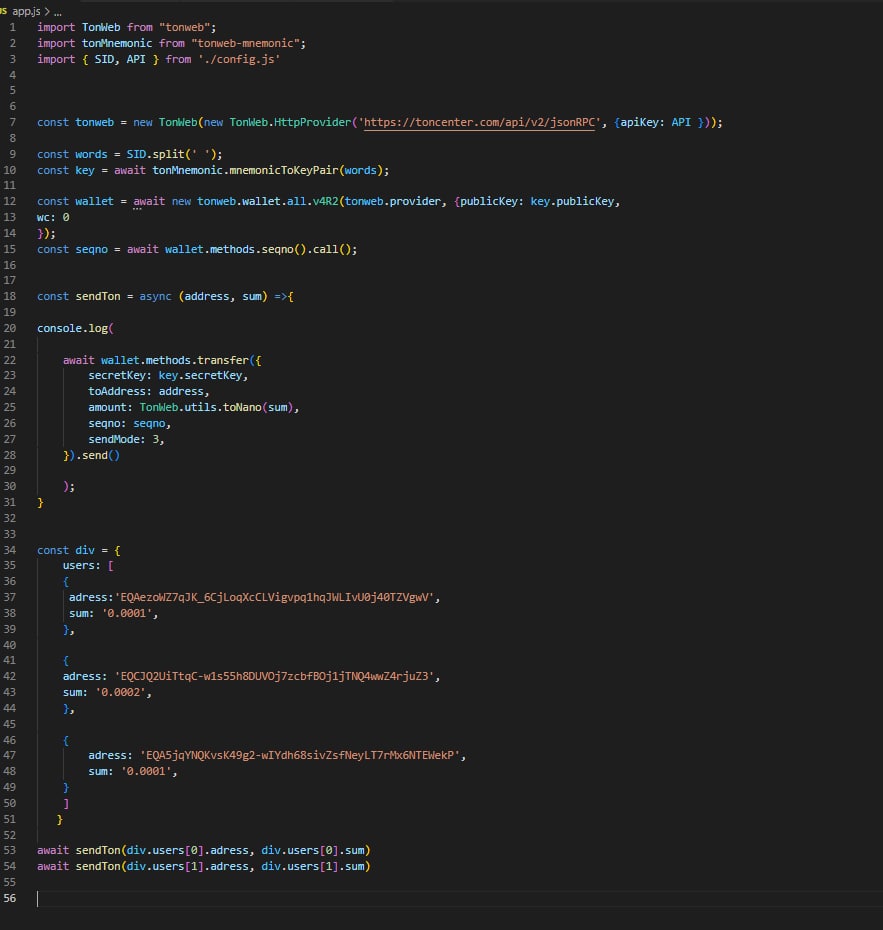
Task: Click line number 12 in the gutter
Action: point(9,201)
